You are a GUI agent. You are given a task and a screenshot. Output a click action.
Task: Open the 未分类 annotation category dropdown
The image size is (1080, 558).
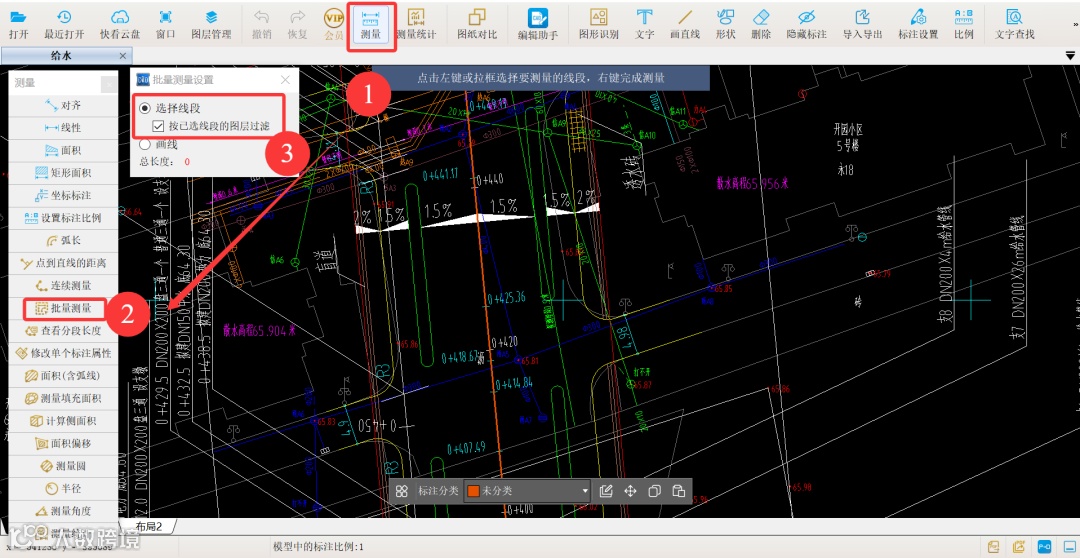pos(528,491)
